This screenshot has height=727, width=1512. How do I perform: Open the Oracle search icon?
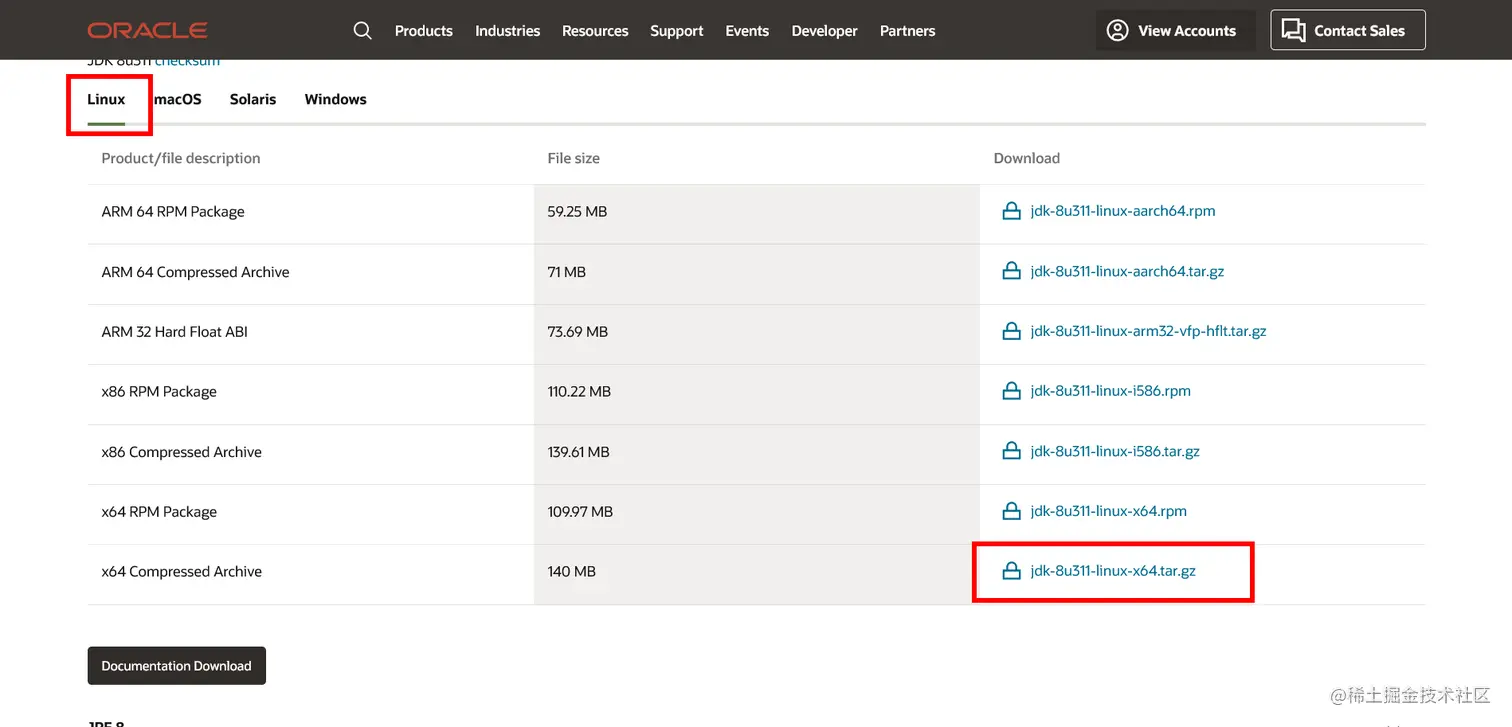[363, 31]
